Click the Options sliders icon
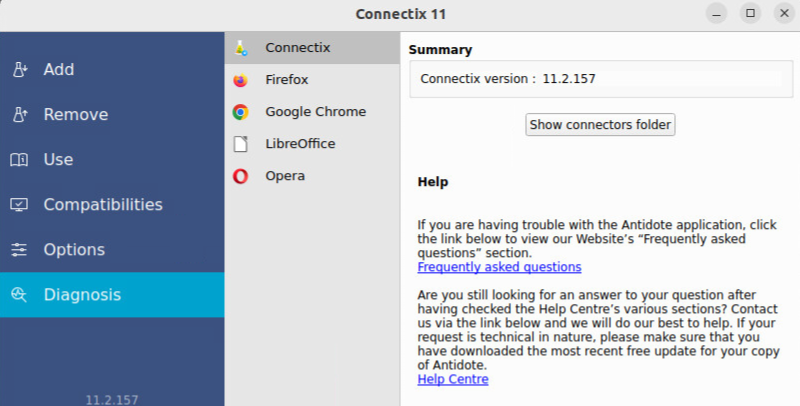Screen dimensions: 800x406 click(x=19, y=250)
